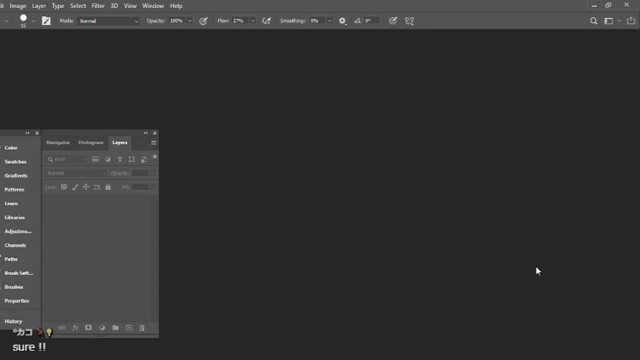Screen dimensions: 640x360
Task: Expand the Flow percentage dropdown arrow
Action: pos(253,21)
